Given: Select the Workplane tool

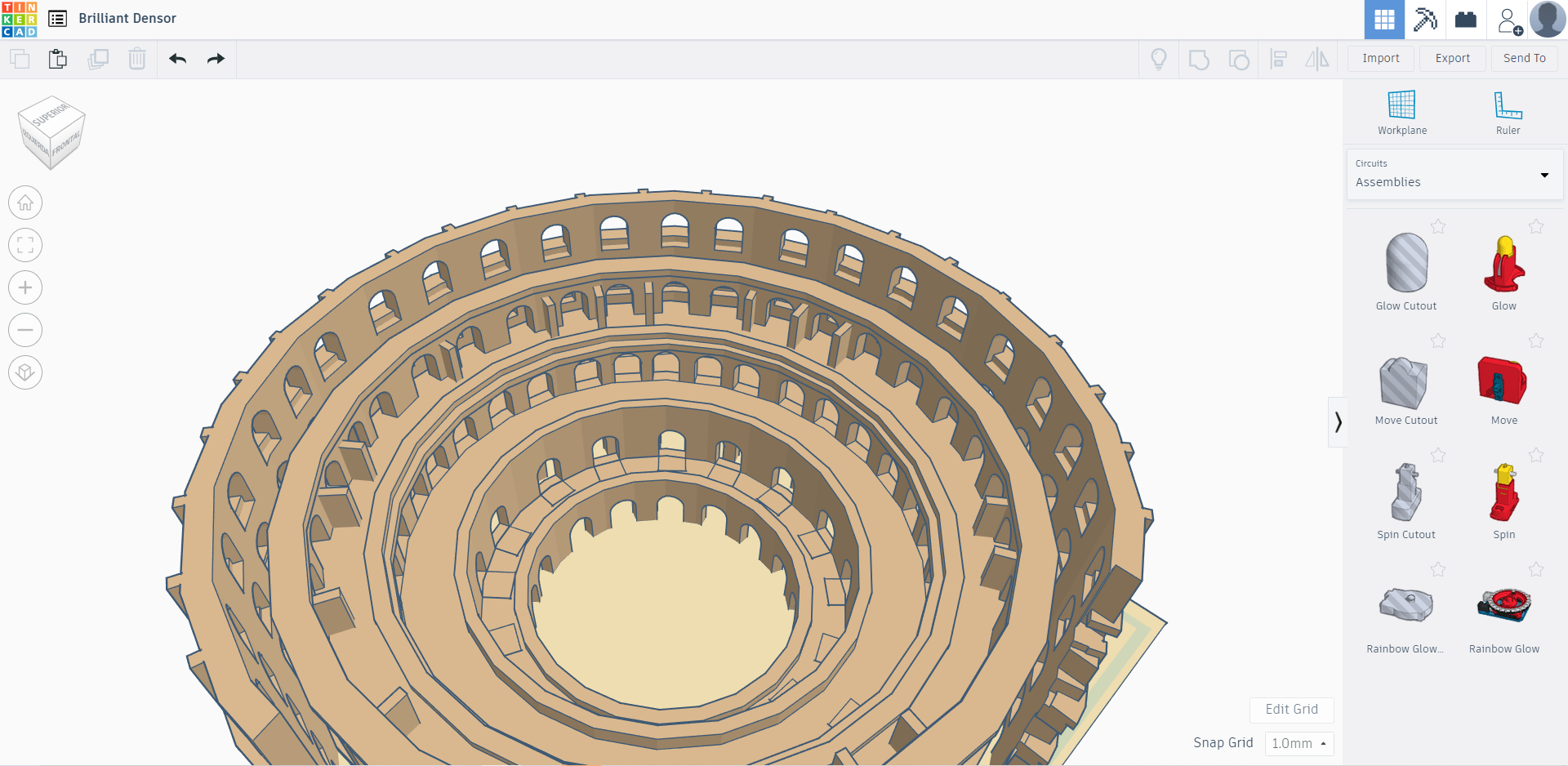Looking at the screenshot, I should (1402, 113).
